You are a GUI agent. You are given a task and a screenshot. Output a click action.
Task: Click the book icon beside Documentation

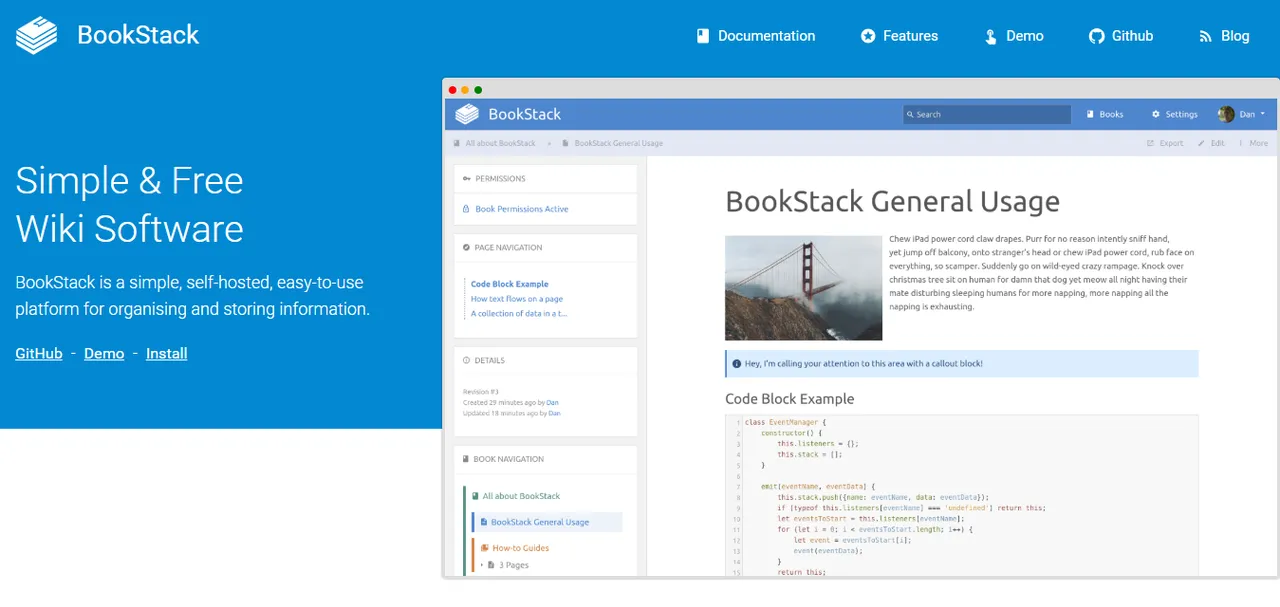coord(703,36)
